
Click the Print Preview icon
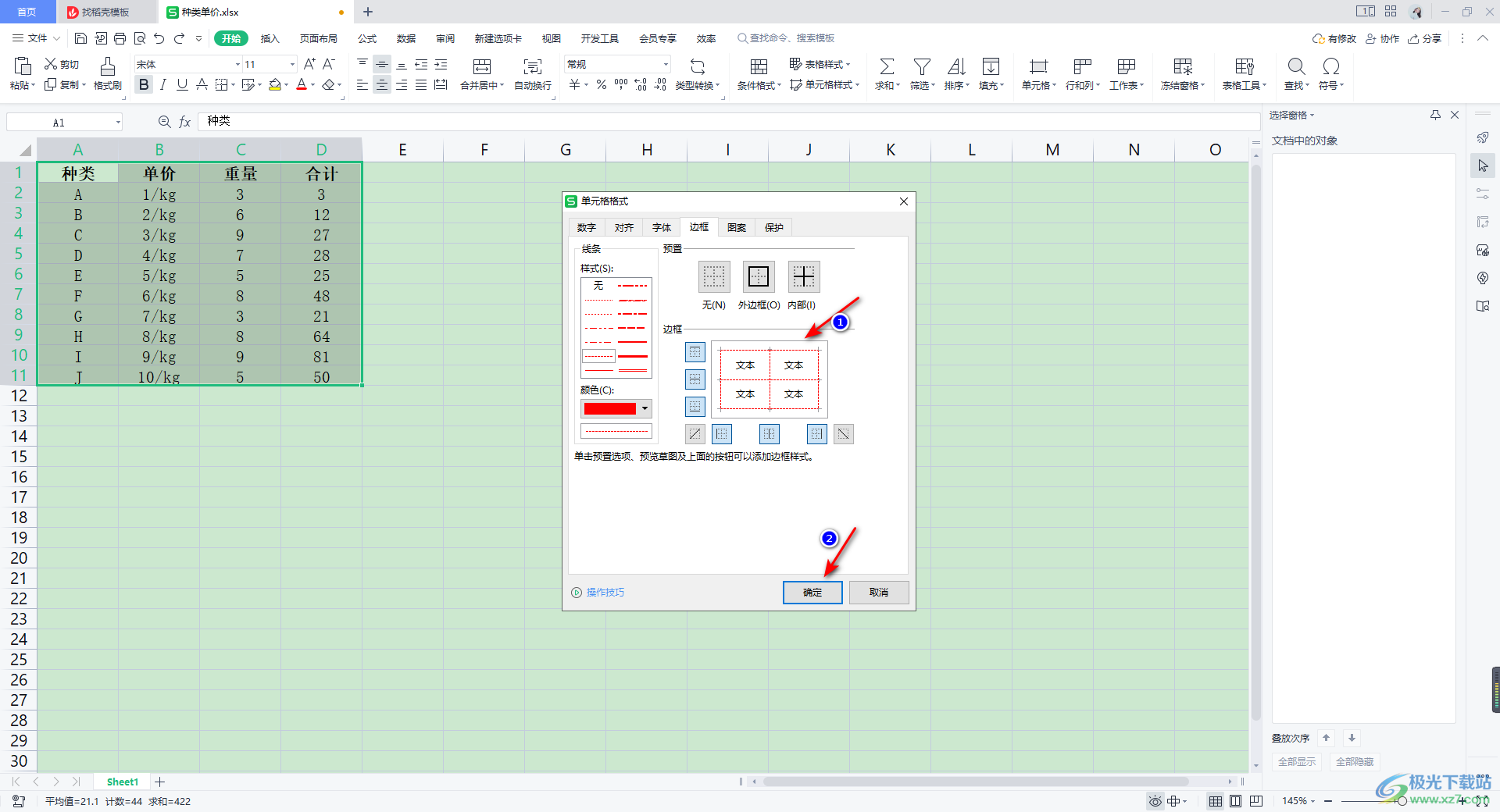pyautogui.click(x=140, y=38)
